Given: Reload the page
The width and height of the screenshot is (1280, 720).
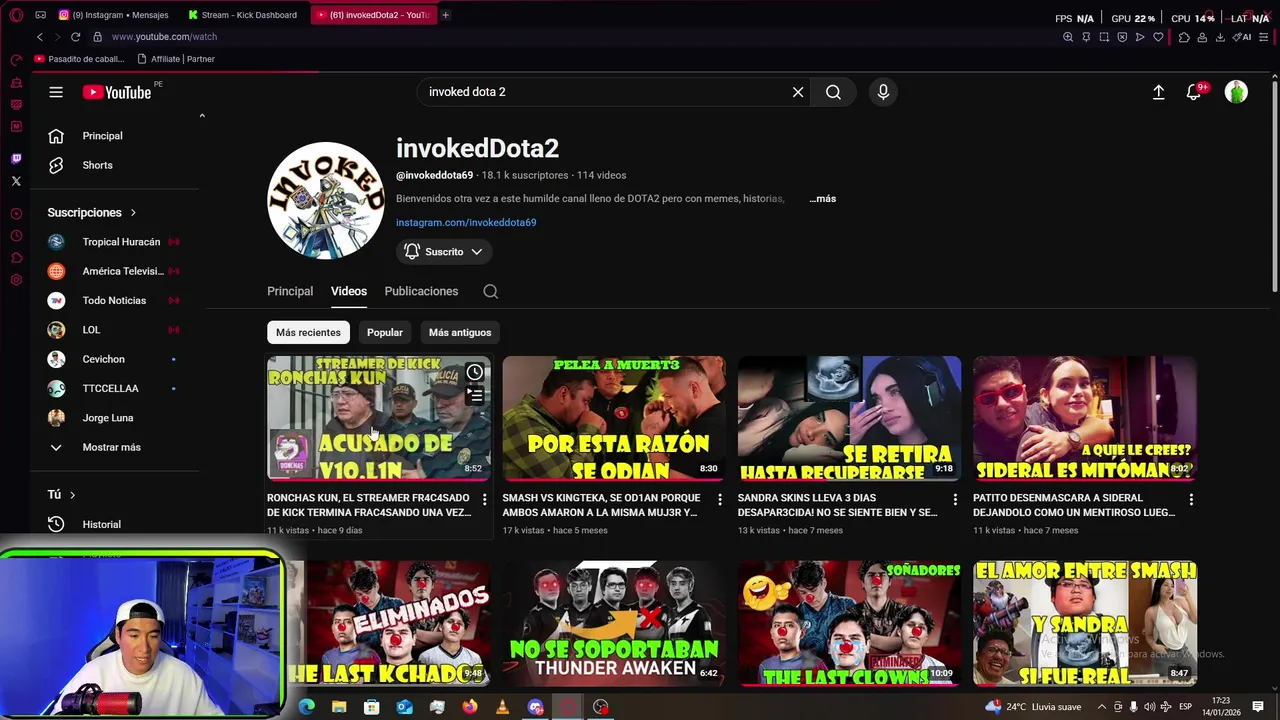Looking at the screenshot, I should click(75, 37).
